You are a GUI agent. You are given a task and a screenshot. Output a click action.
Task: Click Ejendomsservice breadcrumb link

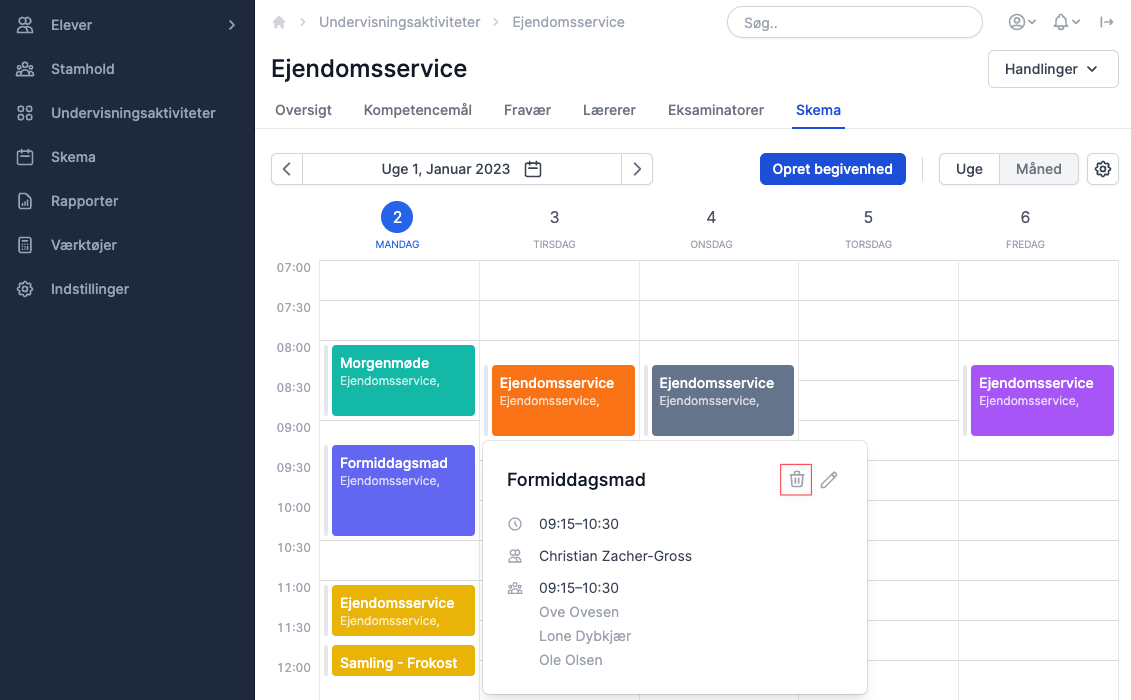pyautogui.click(x=568, y=22)
